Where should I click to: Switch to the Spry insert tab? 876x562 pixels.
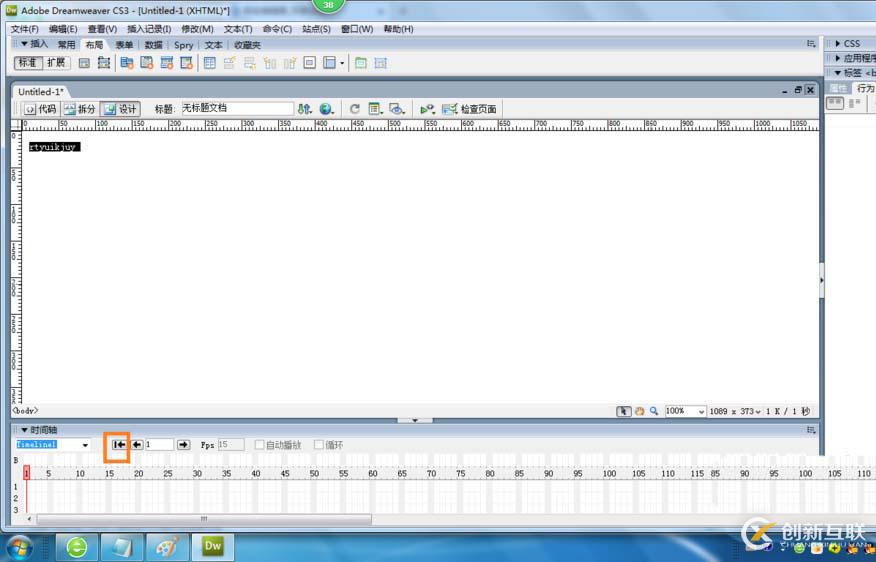coord(183,45)
